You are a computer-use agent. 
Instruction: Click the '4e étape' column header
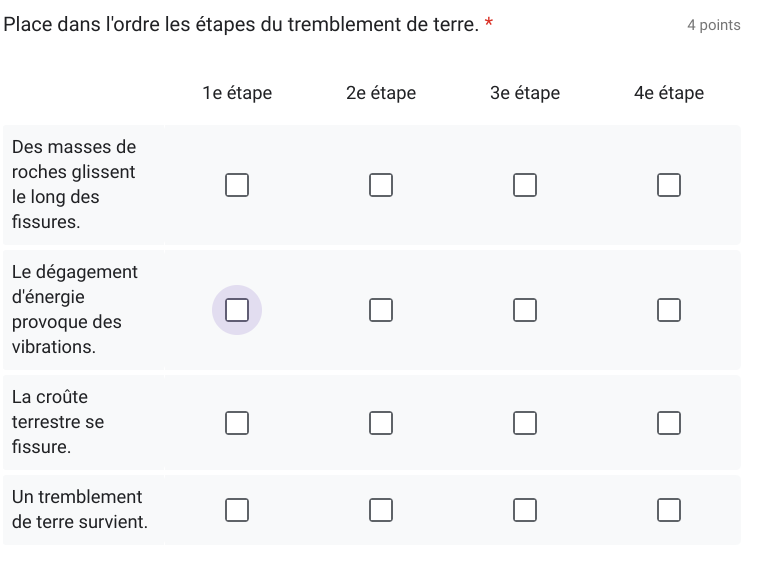click(x=669, y=93)
